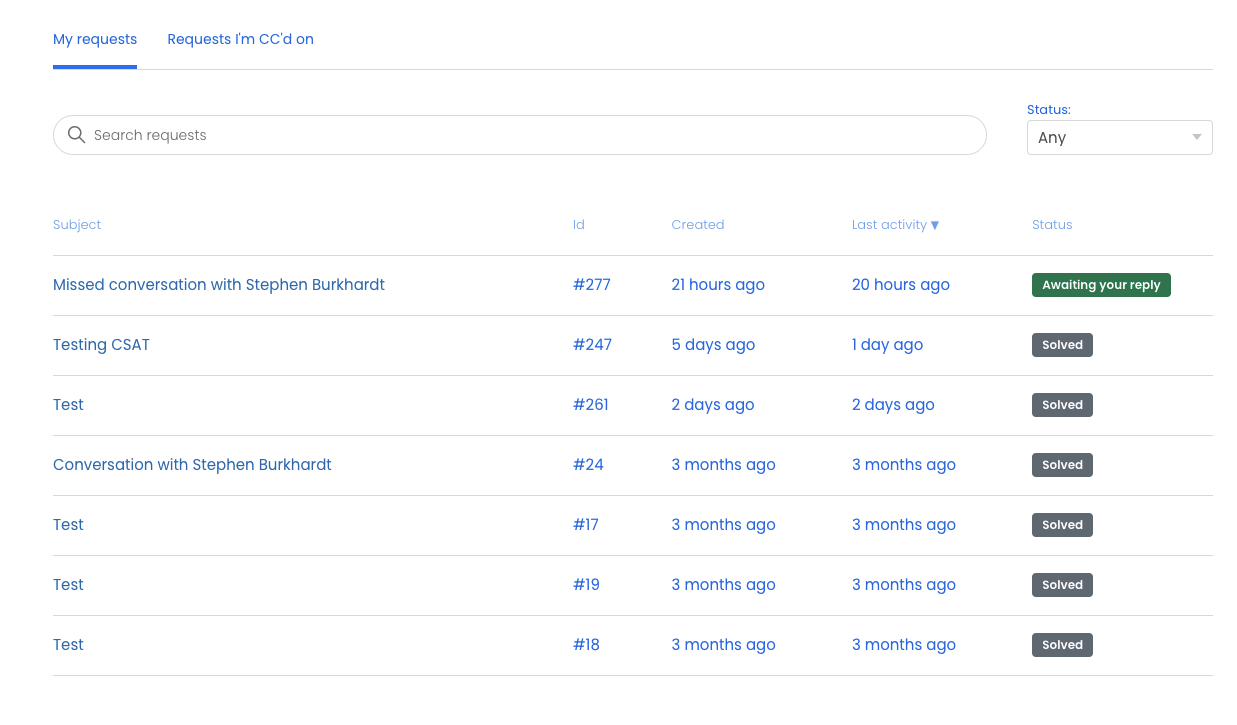Open request #18 from the list

68,644
